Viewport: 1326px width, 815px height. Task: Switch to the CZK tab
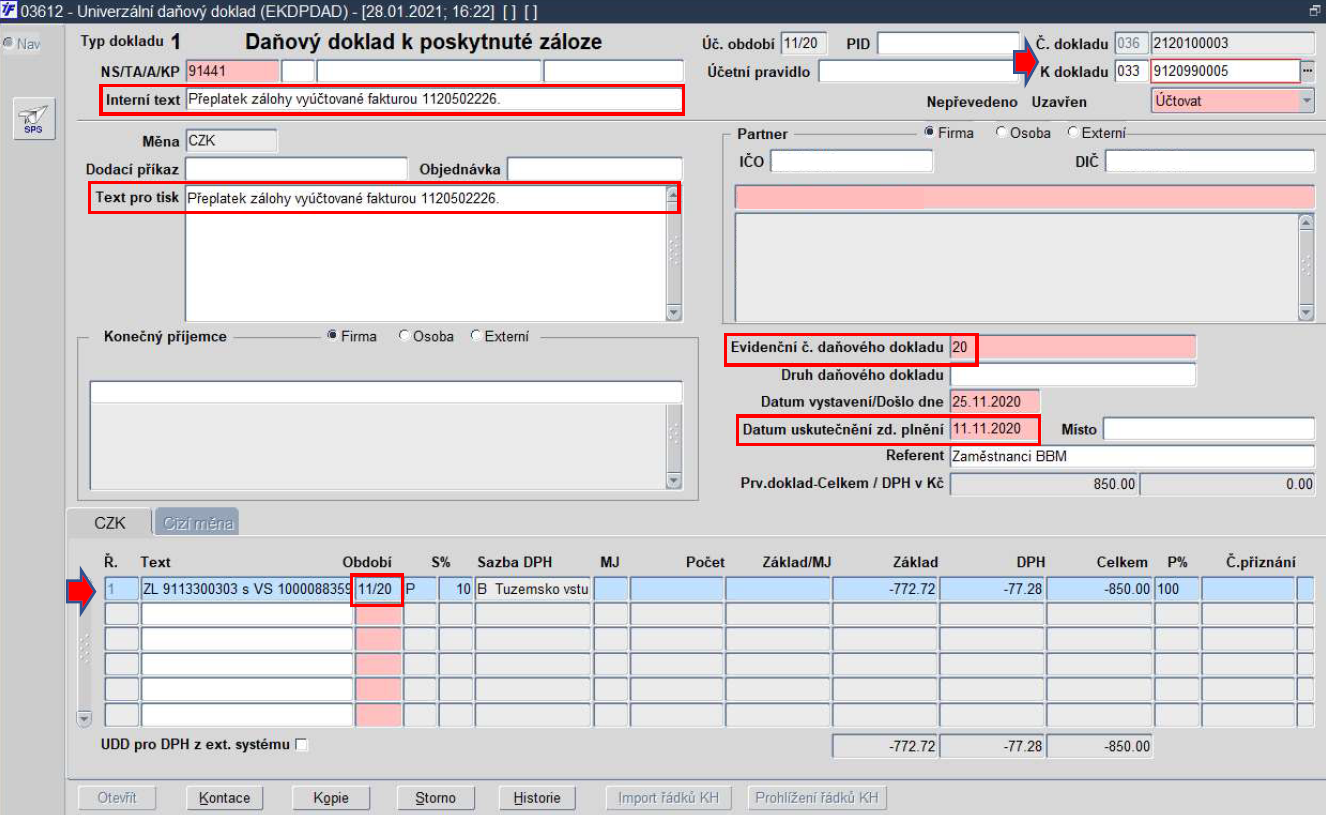(x=110, y=522)
